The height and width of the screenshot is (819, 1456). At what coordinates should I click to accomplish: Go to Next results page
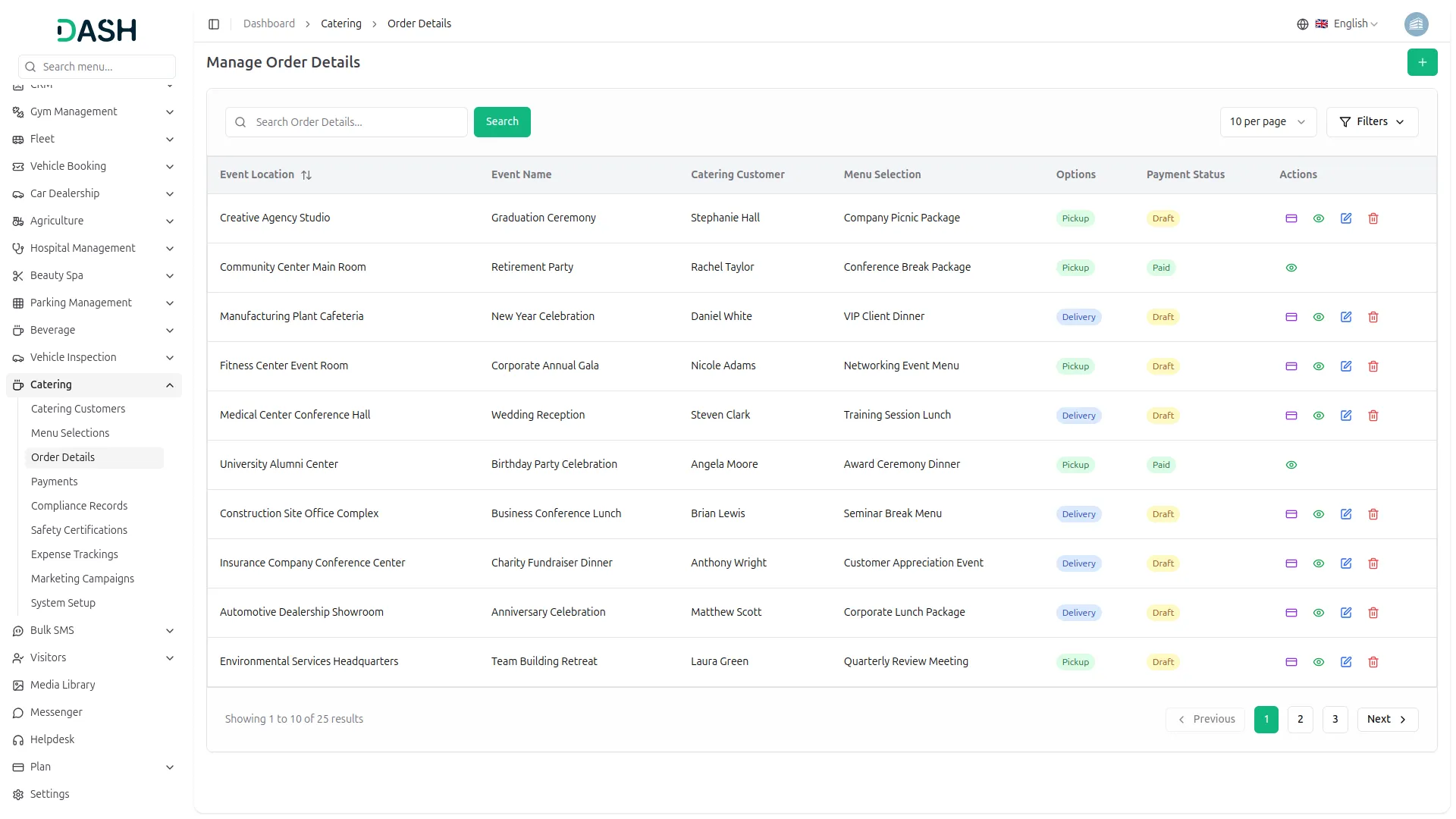click(x=1386, y=720)
